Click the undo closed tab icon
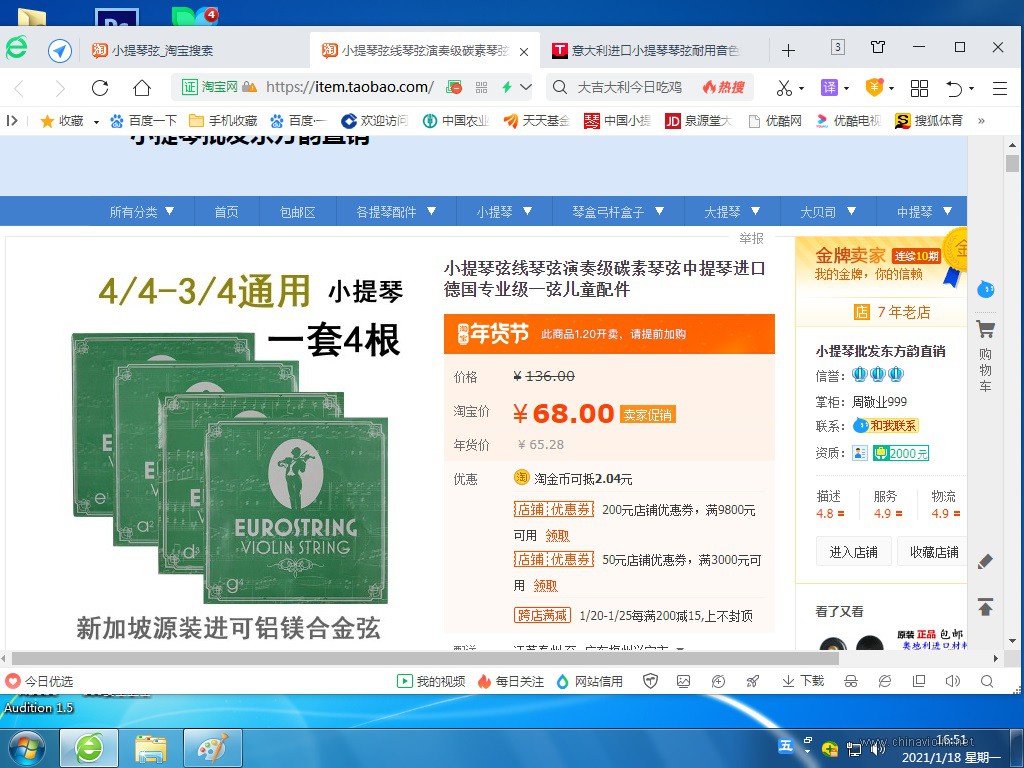 [x=954, y=88]
